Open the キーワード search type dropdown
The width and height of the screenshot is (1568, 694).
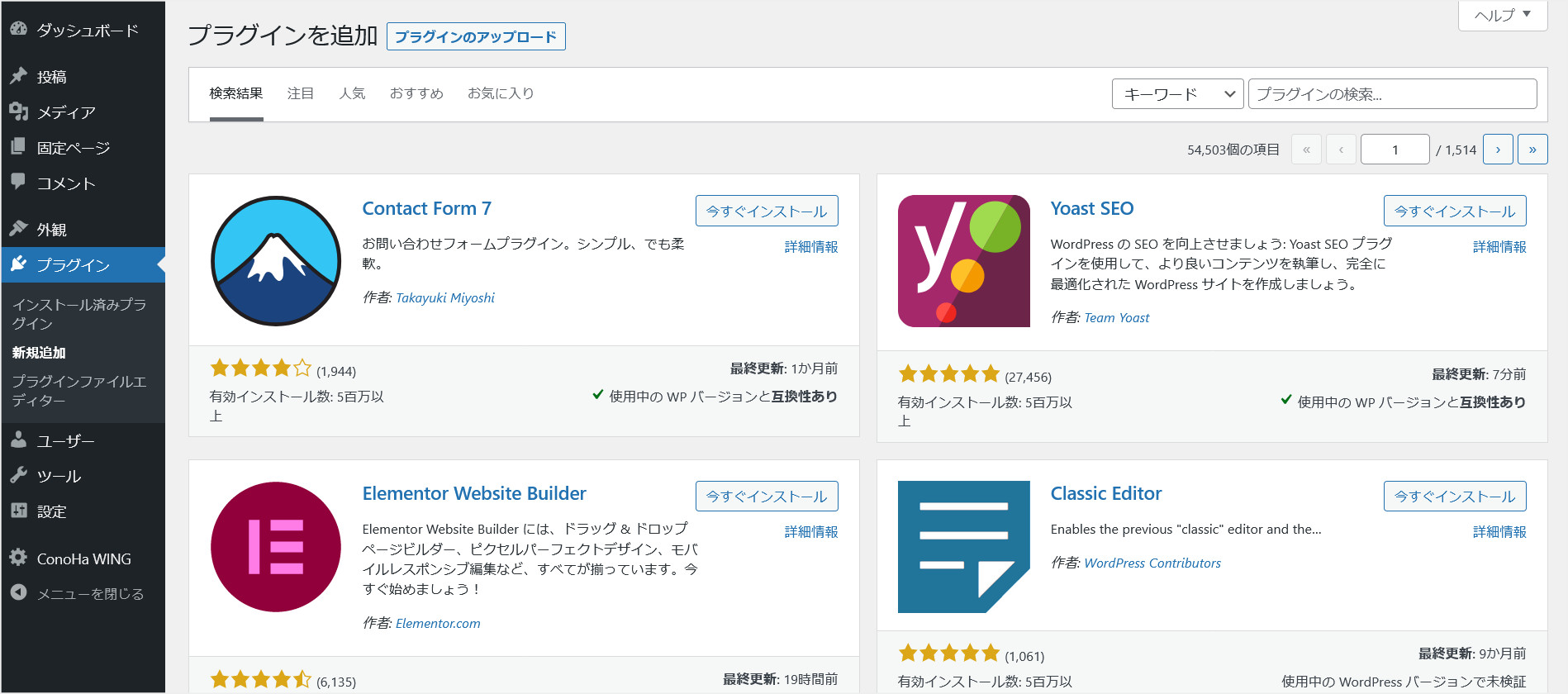tap(1177, 94)
